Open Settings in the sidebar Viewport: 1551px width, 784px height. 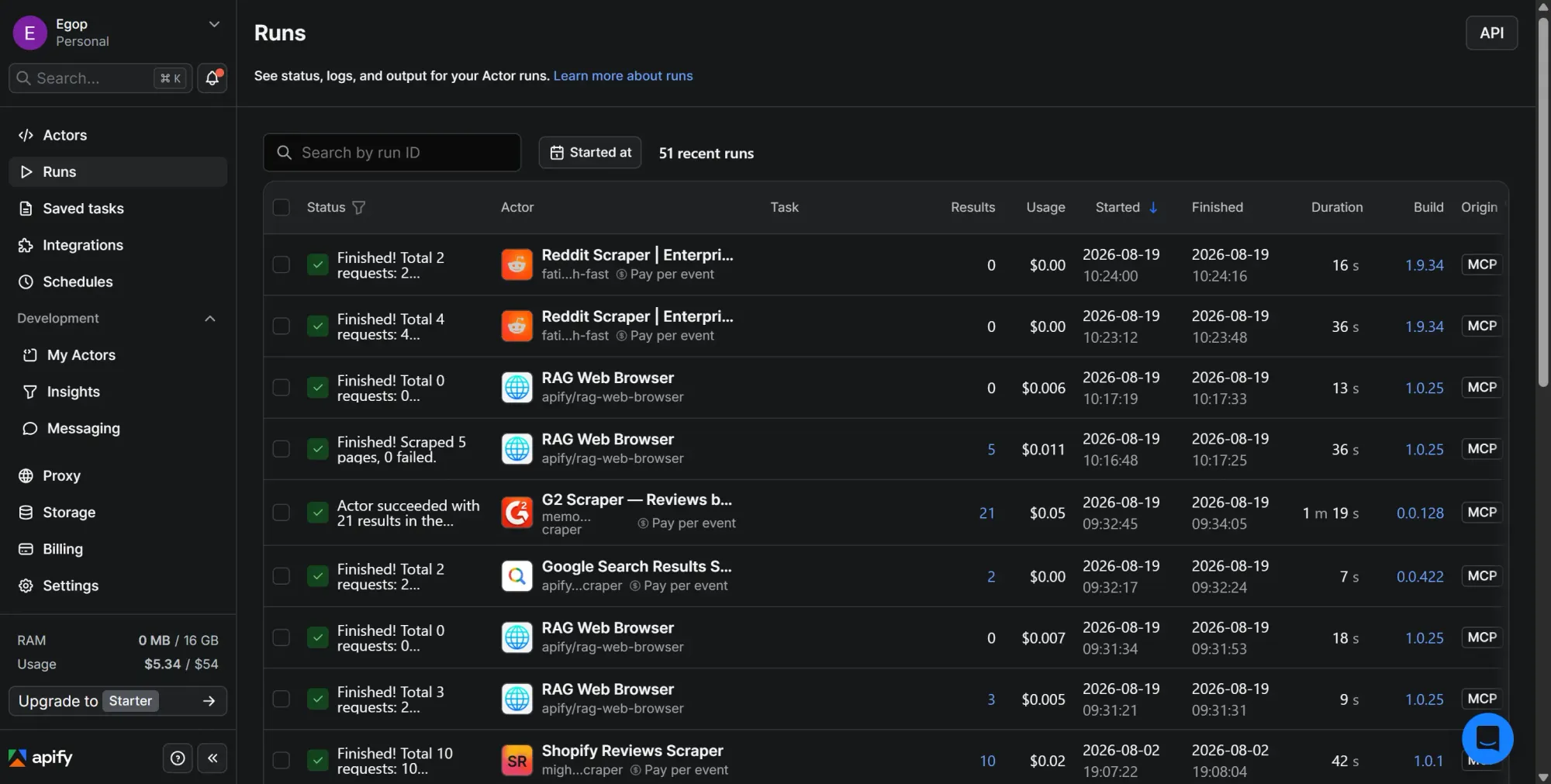point(118,585)
